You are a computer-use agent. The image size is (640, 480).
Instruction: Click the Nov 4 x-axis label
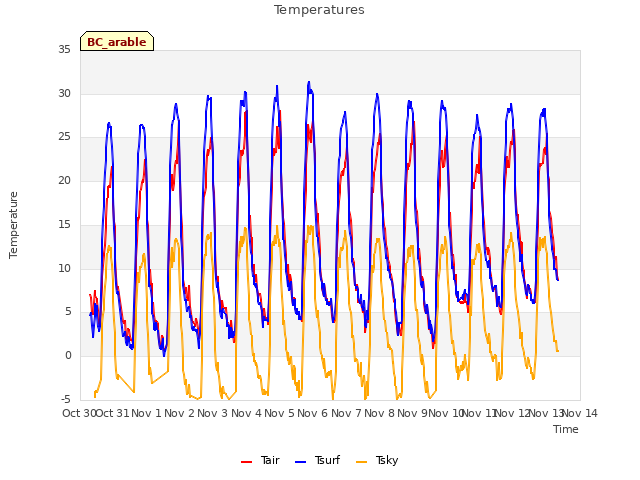click(246, 413)
